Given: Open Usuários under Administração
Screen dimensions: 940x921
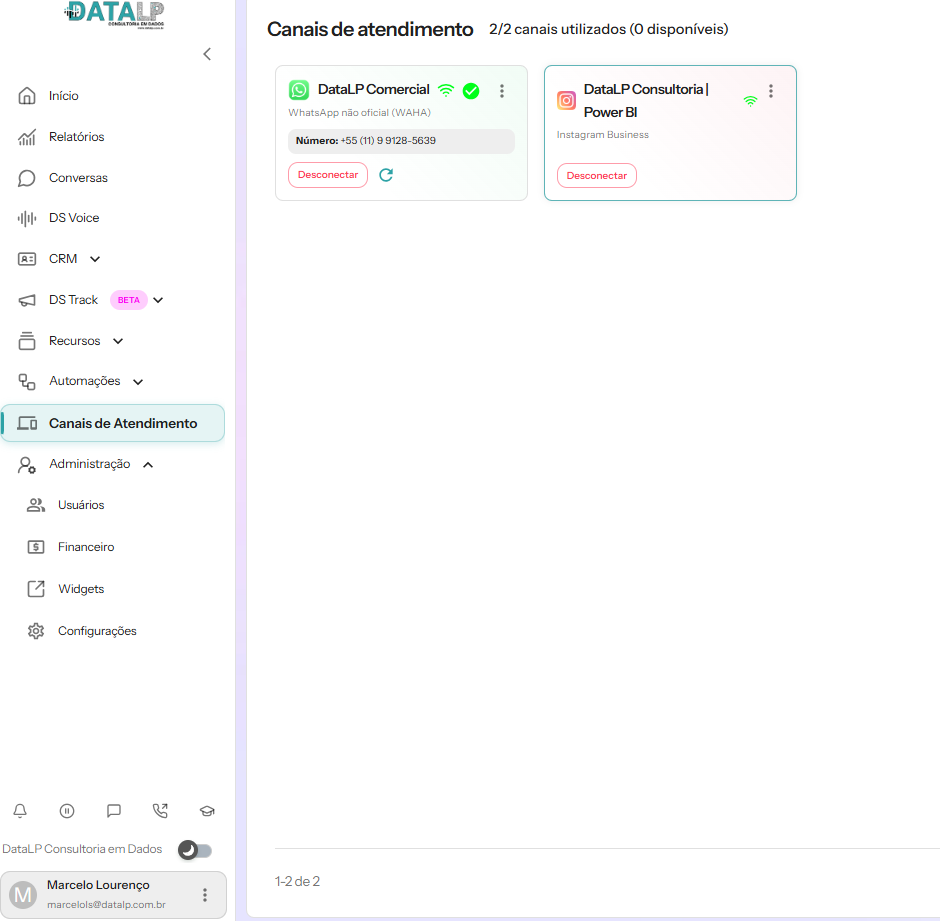Looking at the screenshot, I should (81, 505).
